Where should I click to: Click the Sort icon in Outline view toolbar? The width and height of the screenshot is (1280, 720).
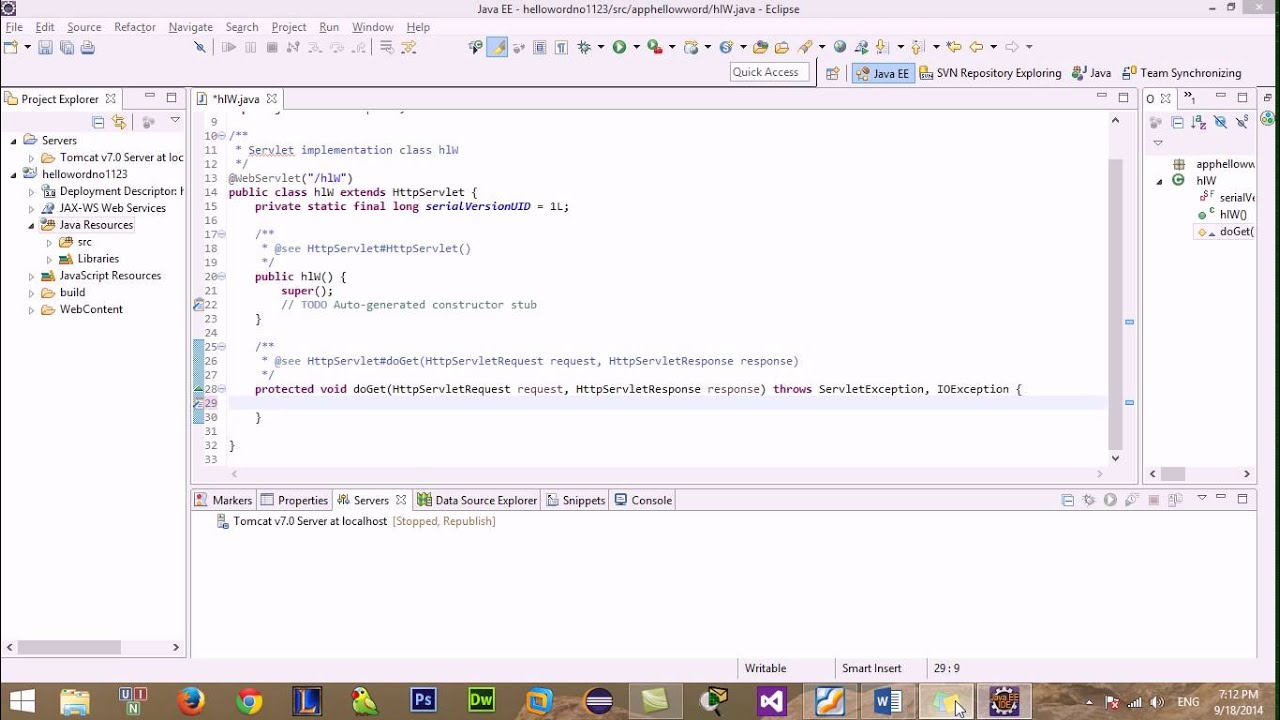(1199, 122)
